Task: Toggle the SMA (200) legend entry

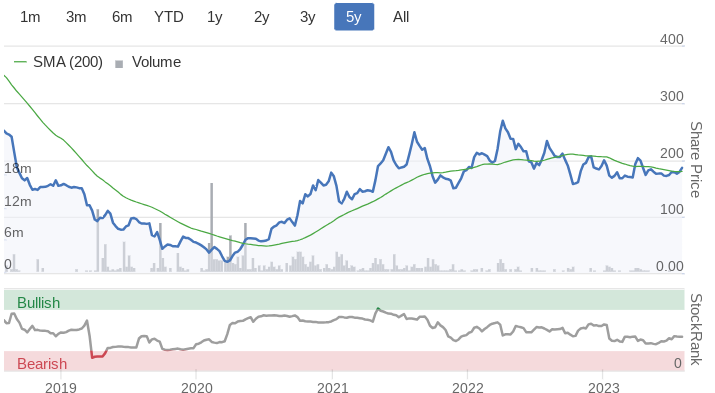Action: [x=58, y=62]
